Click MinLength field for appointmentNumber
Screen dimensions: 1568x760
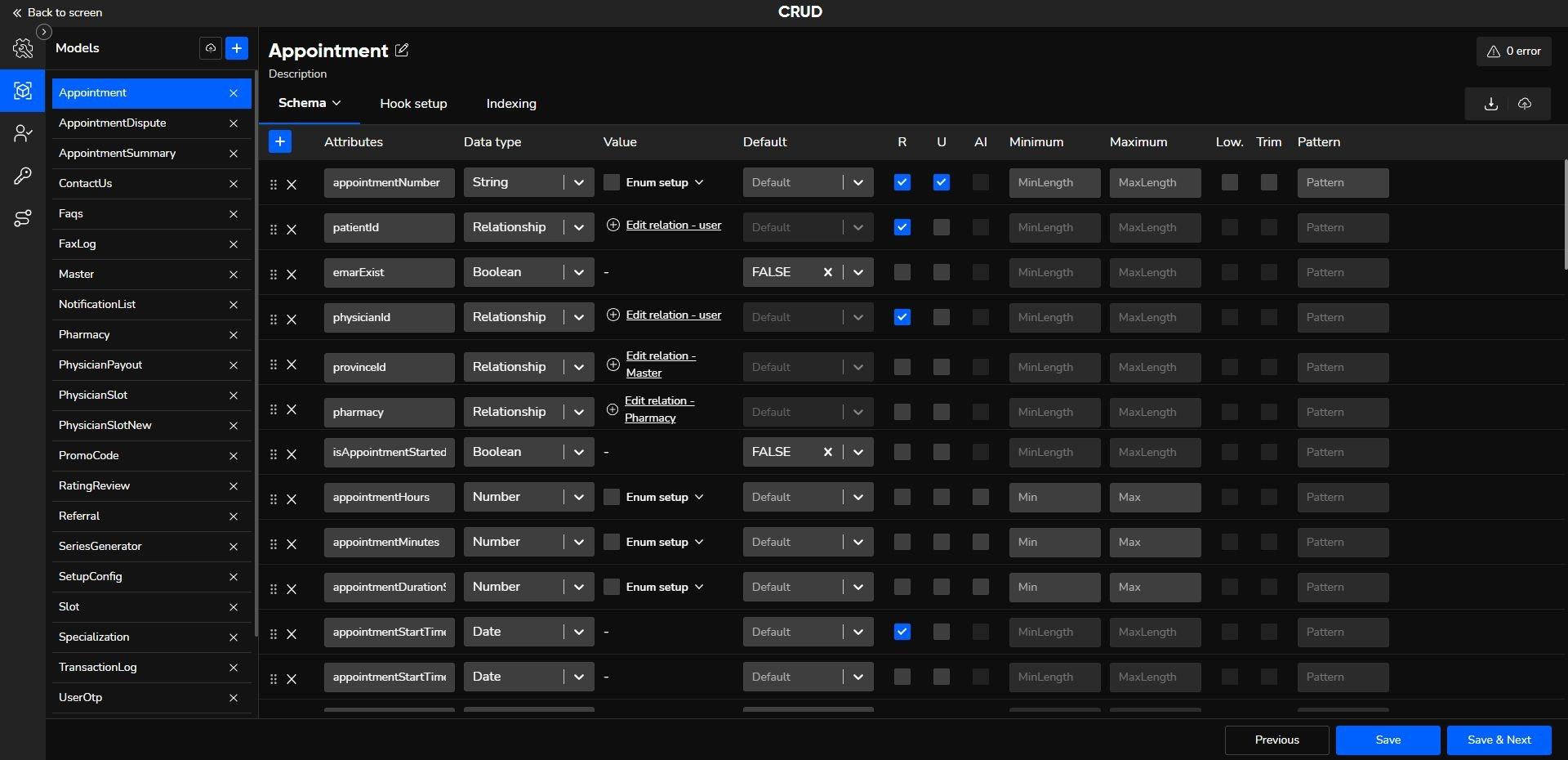tap(1054, 182)
